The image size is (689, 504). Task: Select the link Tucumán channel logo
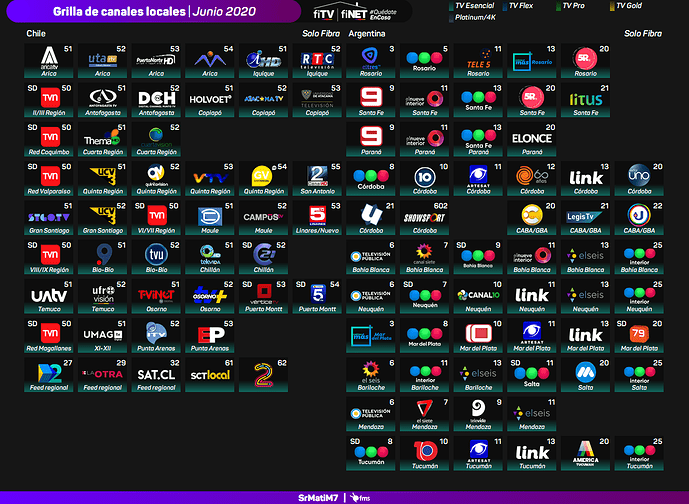[532, 453]
